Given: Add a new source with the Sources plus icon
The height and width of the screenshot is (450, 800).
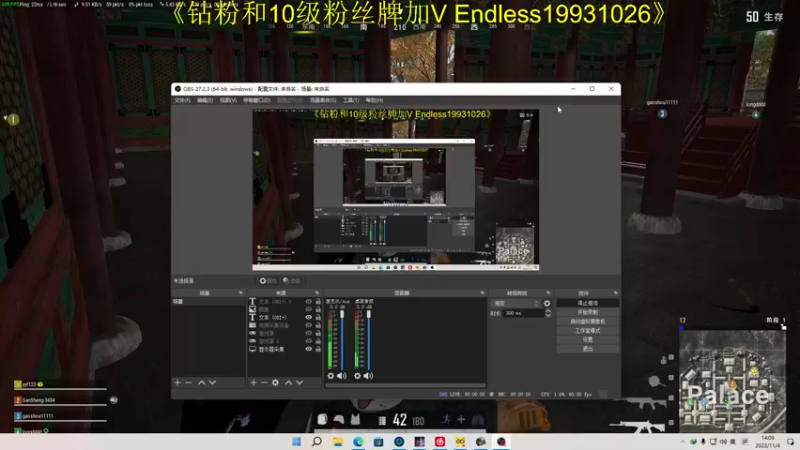Looking at the screenshot, I should [x=254, y=382].
